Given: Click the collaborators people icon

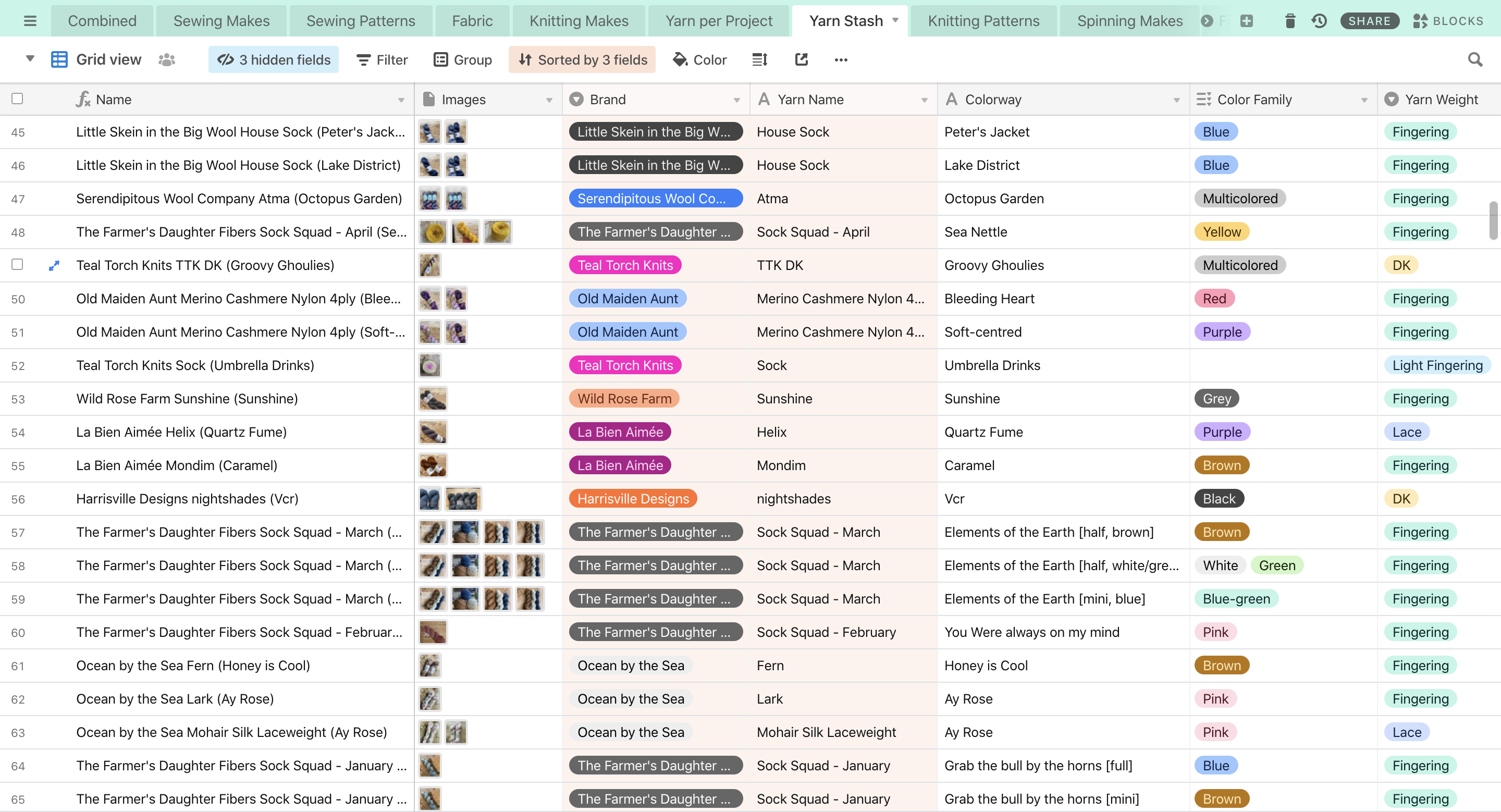Looking at the screenshot, I should click(x=167, y=59).
